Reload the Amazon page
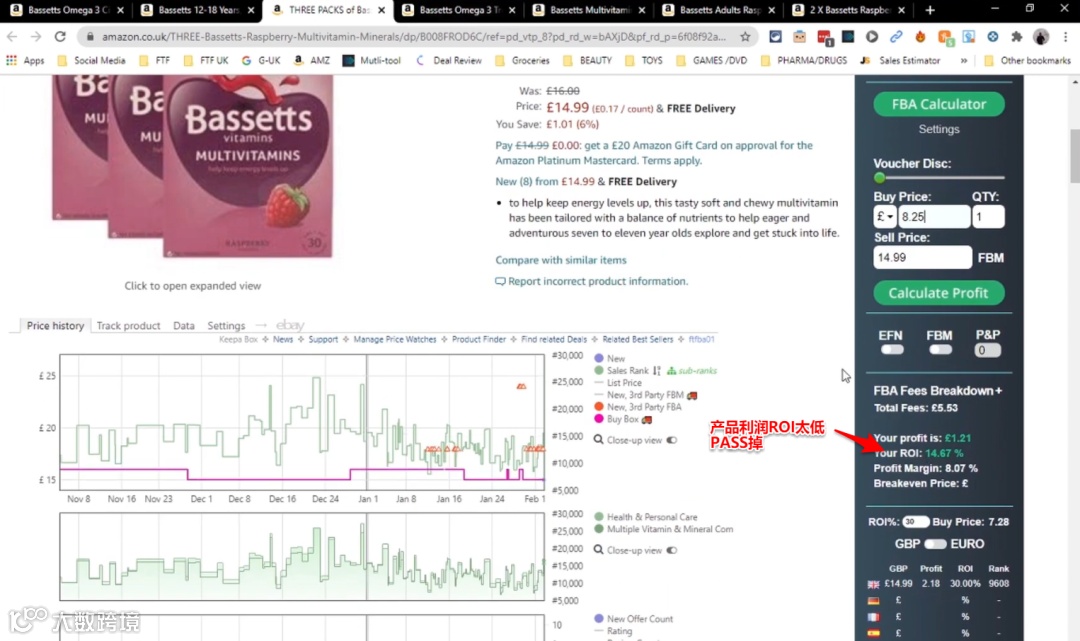Image resolution: width=1080 pixels, height=641 pixels. click(x=60, y=36)
